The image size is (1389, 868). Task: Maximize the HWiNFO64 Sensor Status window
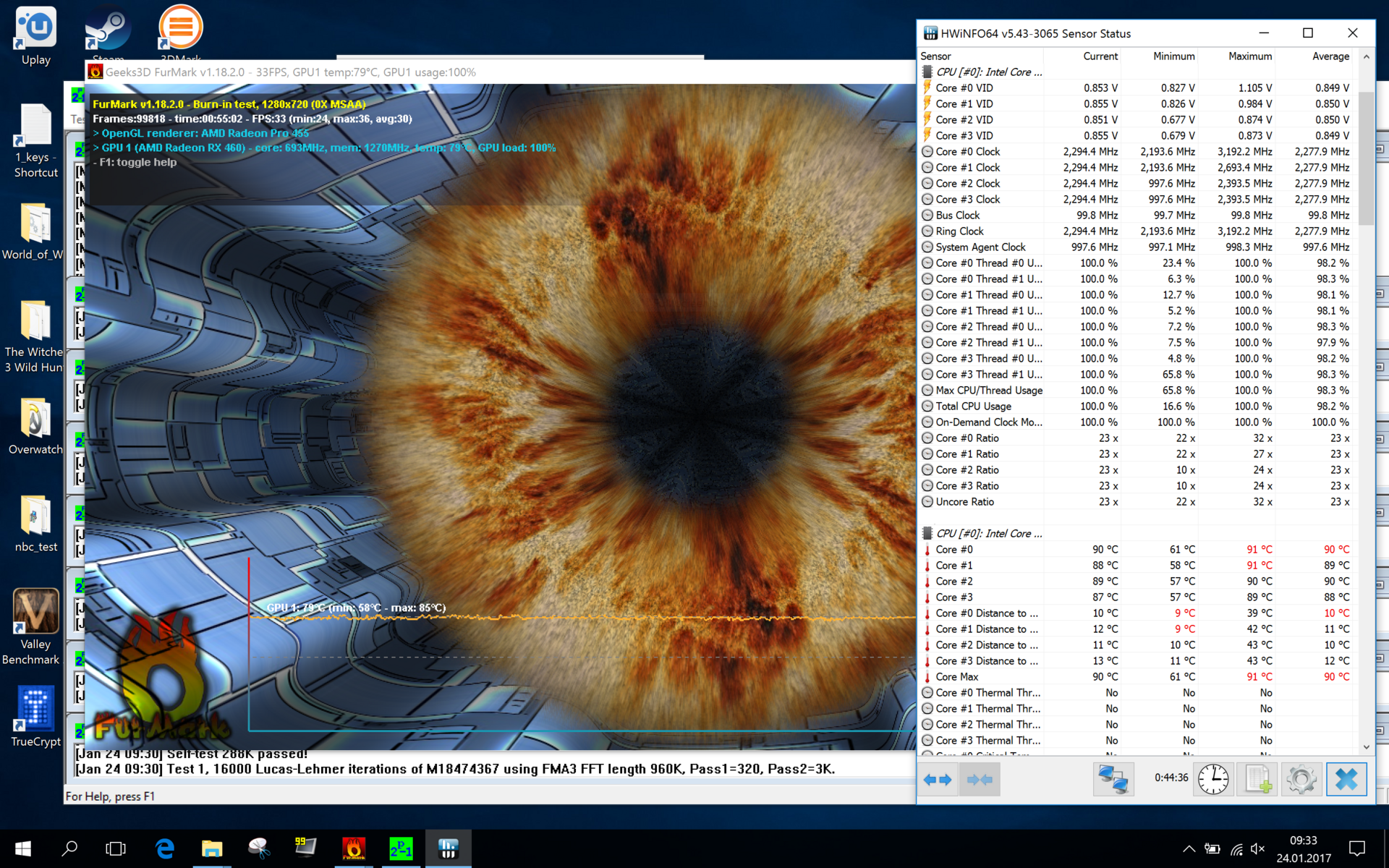(1307, 33)
